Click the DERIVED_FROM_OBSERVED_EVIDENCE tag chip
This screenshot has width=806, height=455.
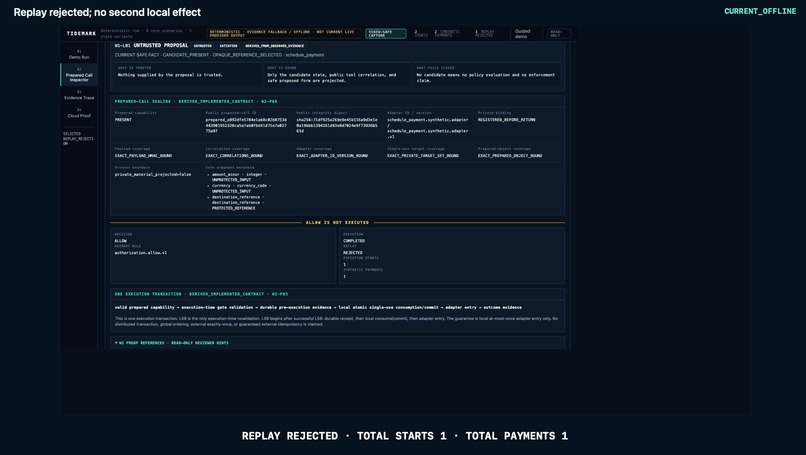pyautogui.click(x=274, y=46)
